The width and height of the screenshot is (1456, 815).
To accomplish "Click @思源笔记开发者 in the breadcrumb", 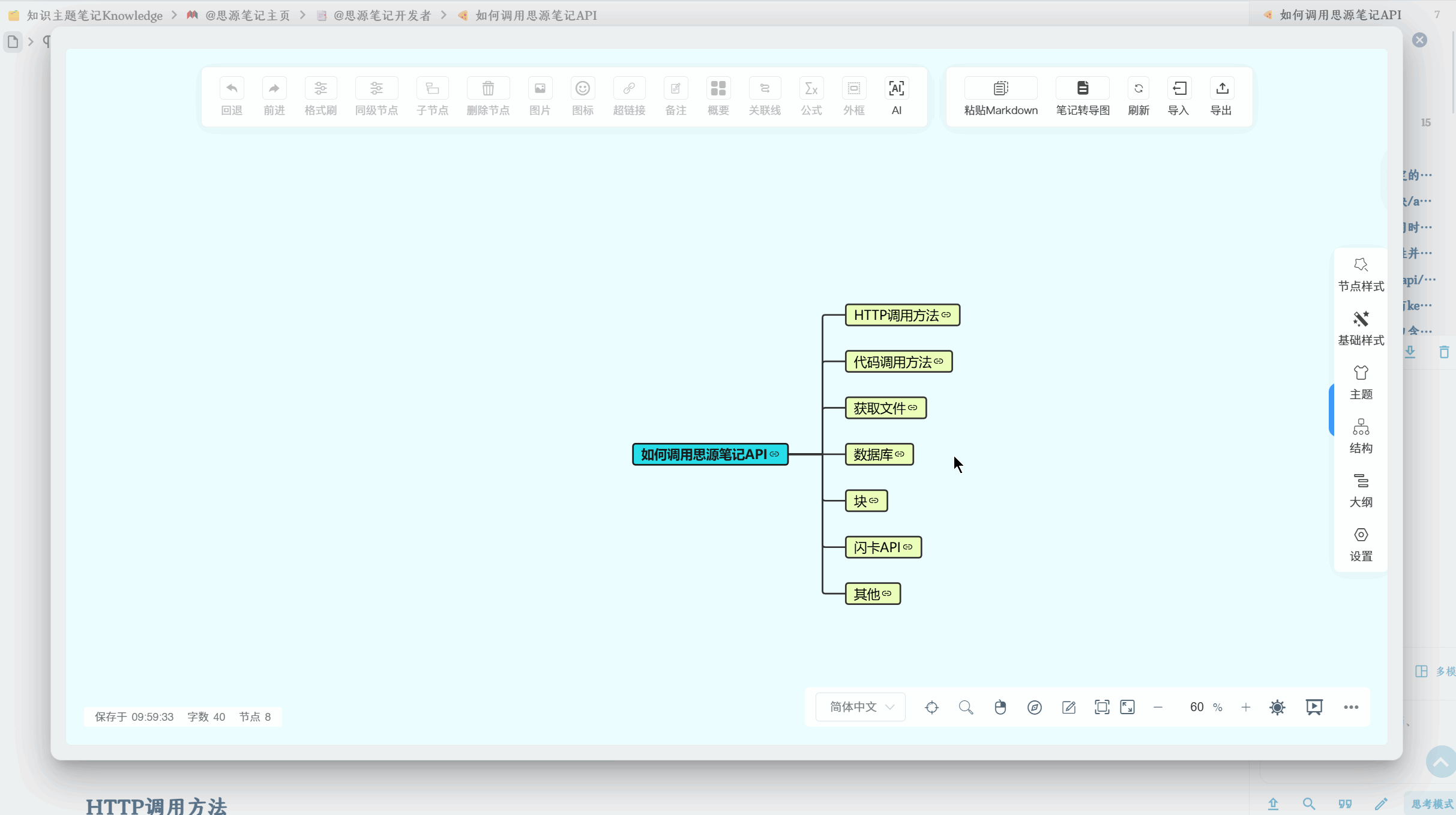I will click(382, 16).
